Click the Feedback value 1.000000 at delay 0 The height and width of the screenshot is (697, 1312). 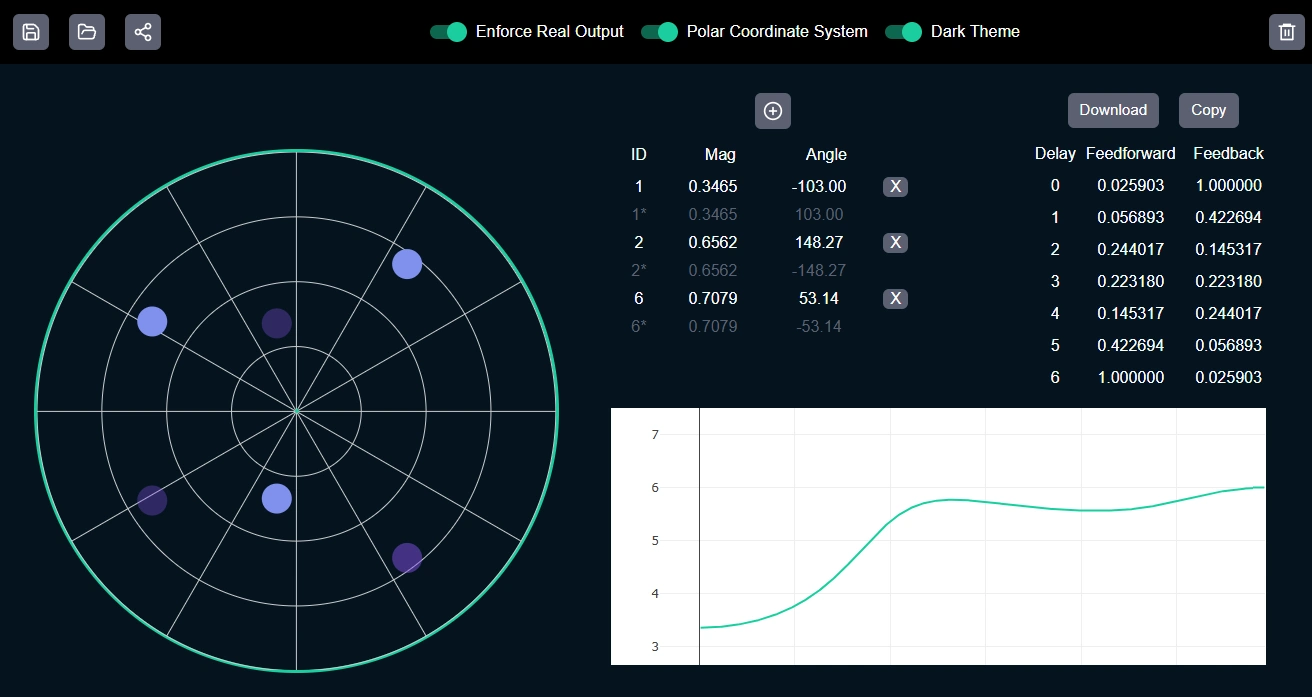point(1228,185)
